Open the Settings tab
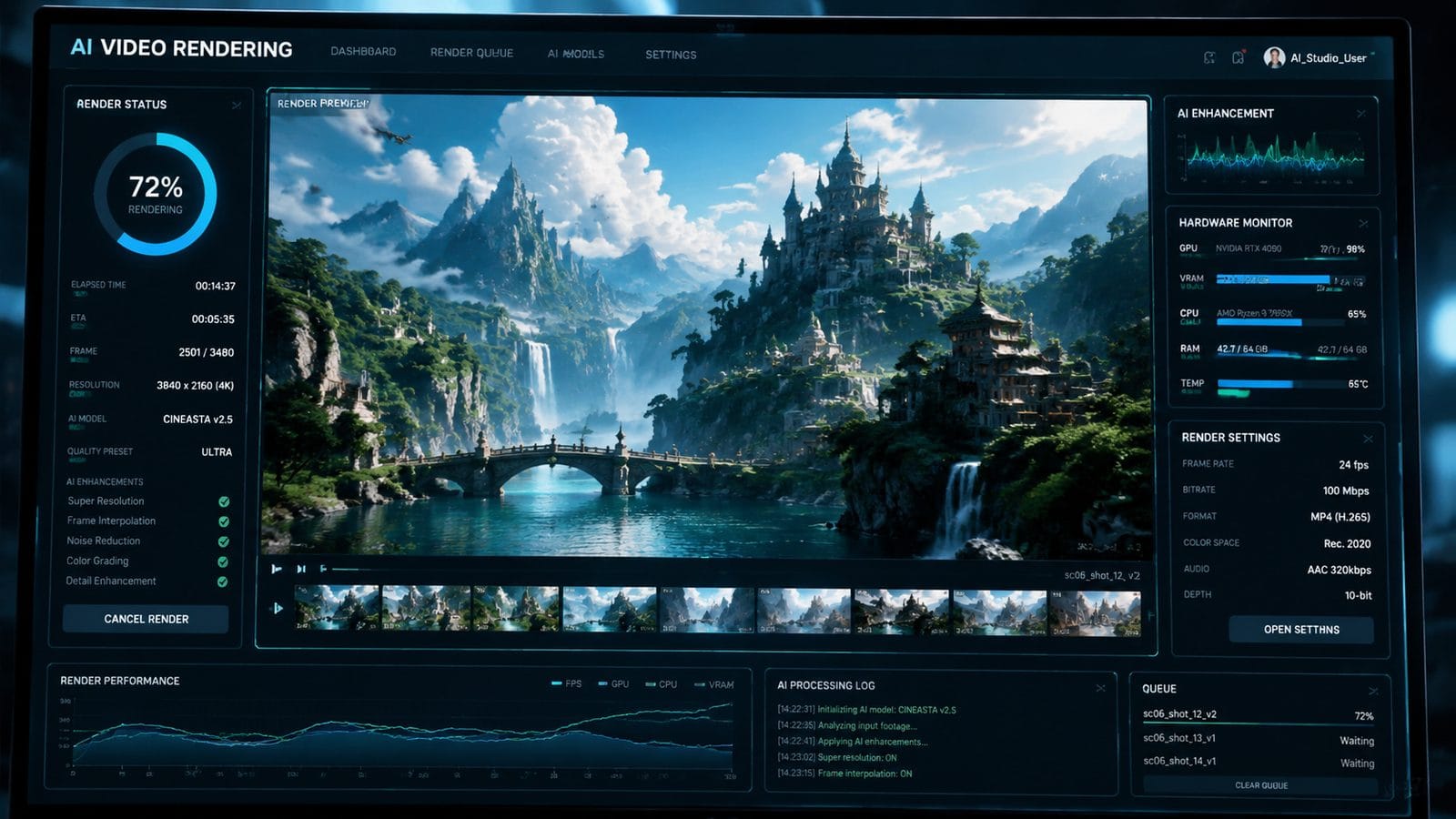 (x=671, y=55)
